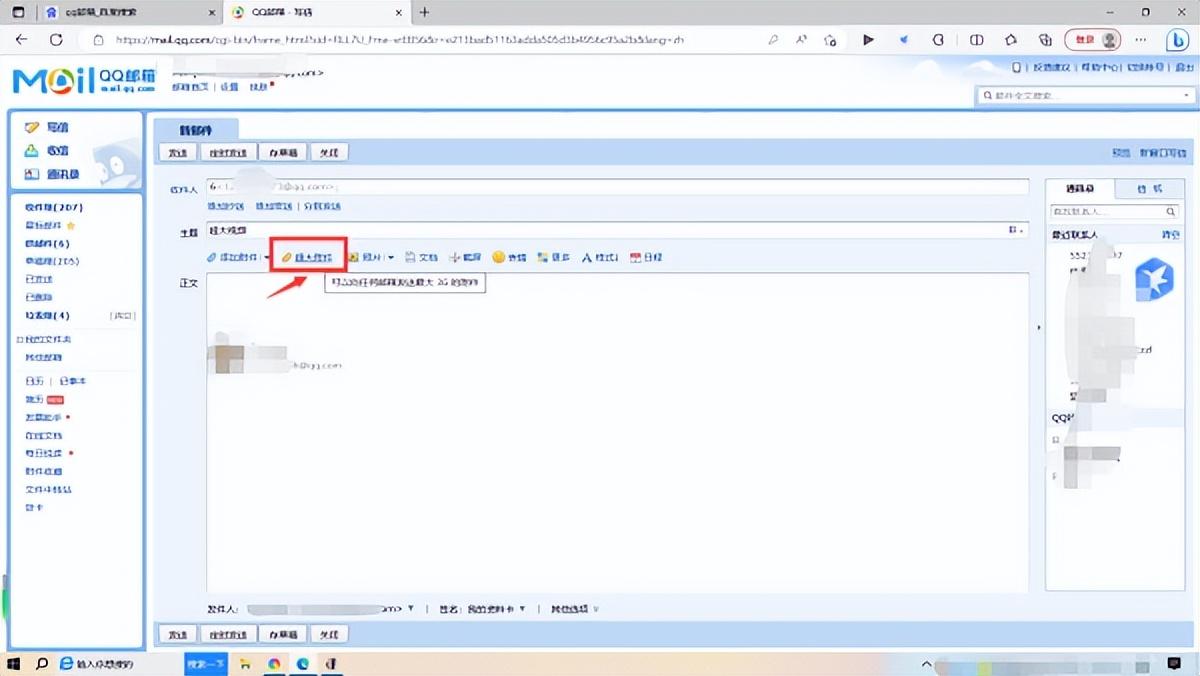Open the 签名 signature dropdown

(522, 609)
